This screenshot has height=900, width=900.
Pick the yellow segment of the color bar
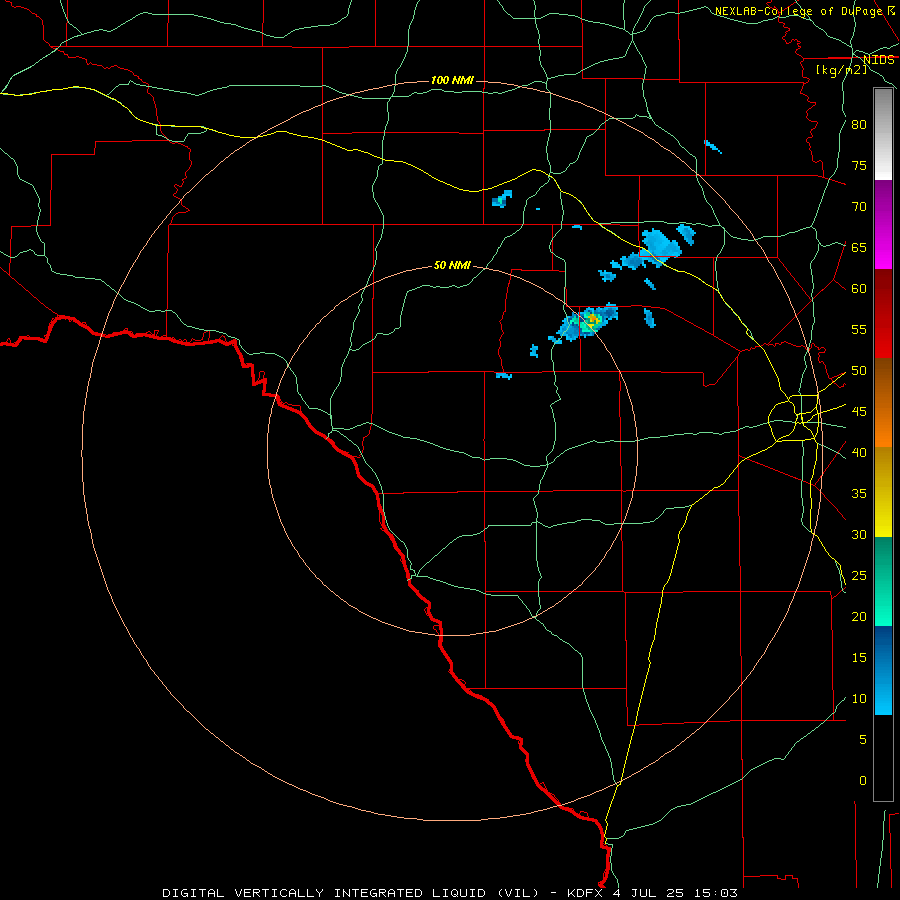[x=883, y=492]
